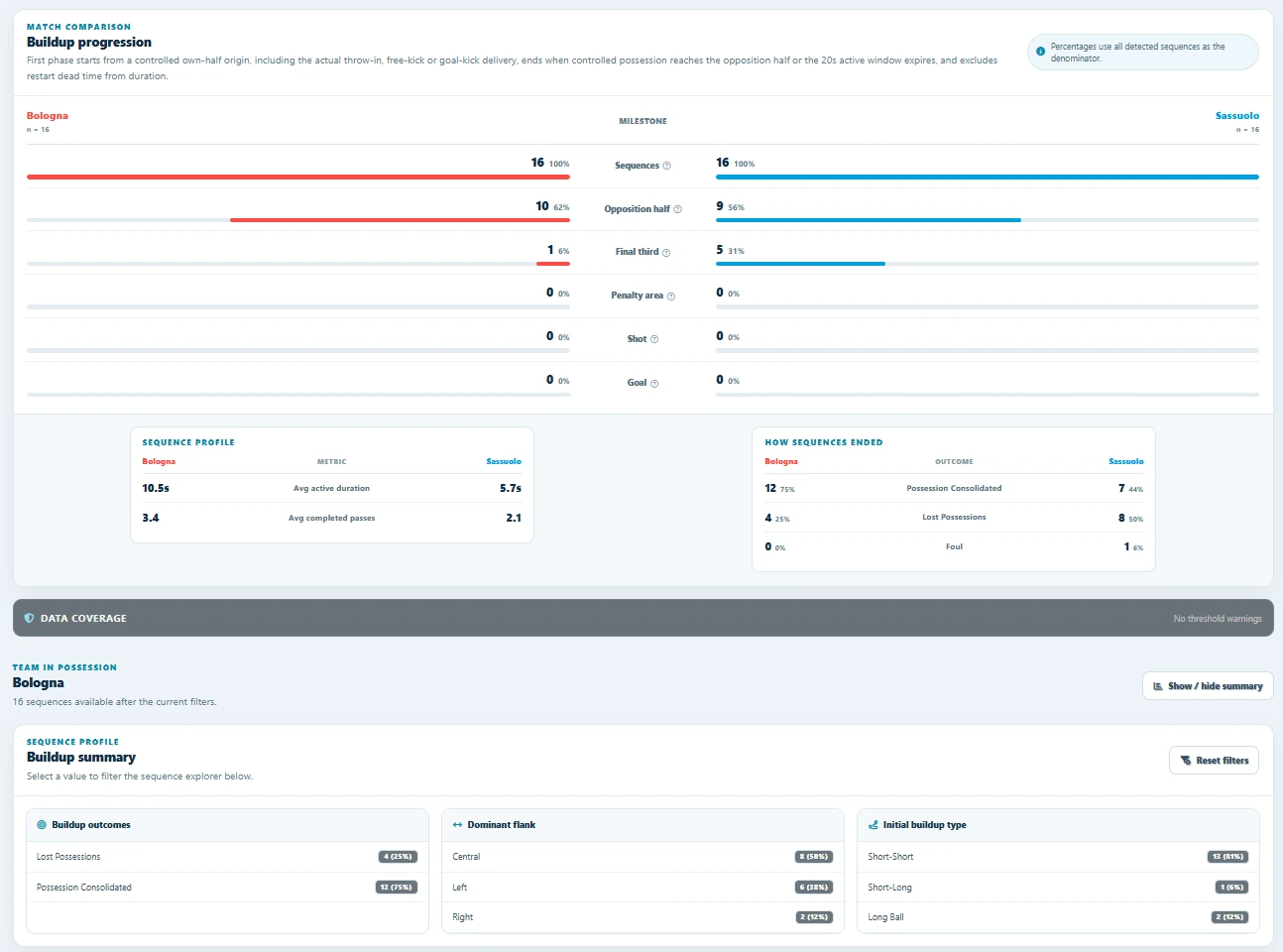Click the 12 (75%) badge for Possession Consolidated
The image size is (1283, 952).
point(397,888)
